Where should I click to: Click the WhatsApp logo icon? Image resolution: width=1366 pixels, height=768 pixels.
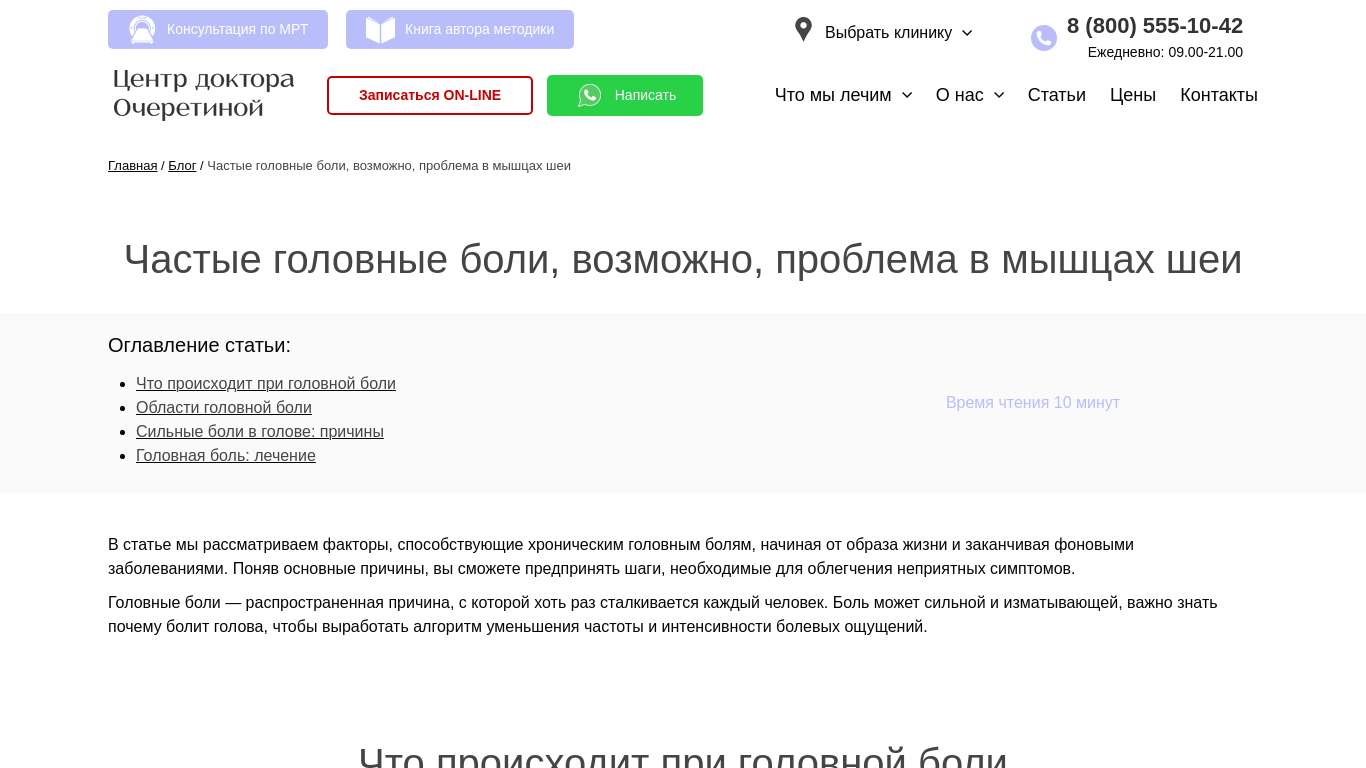590,95
